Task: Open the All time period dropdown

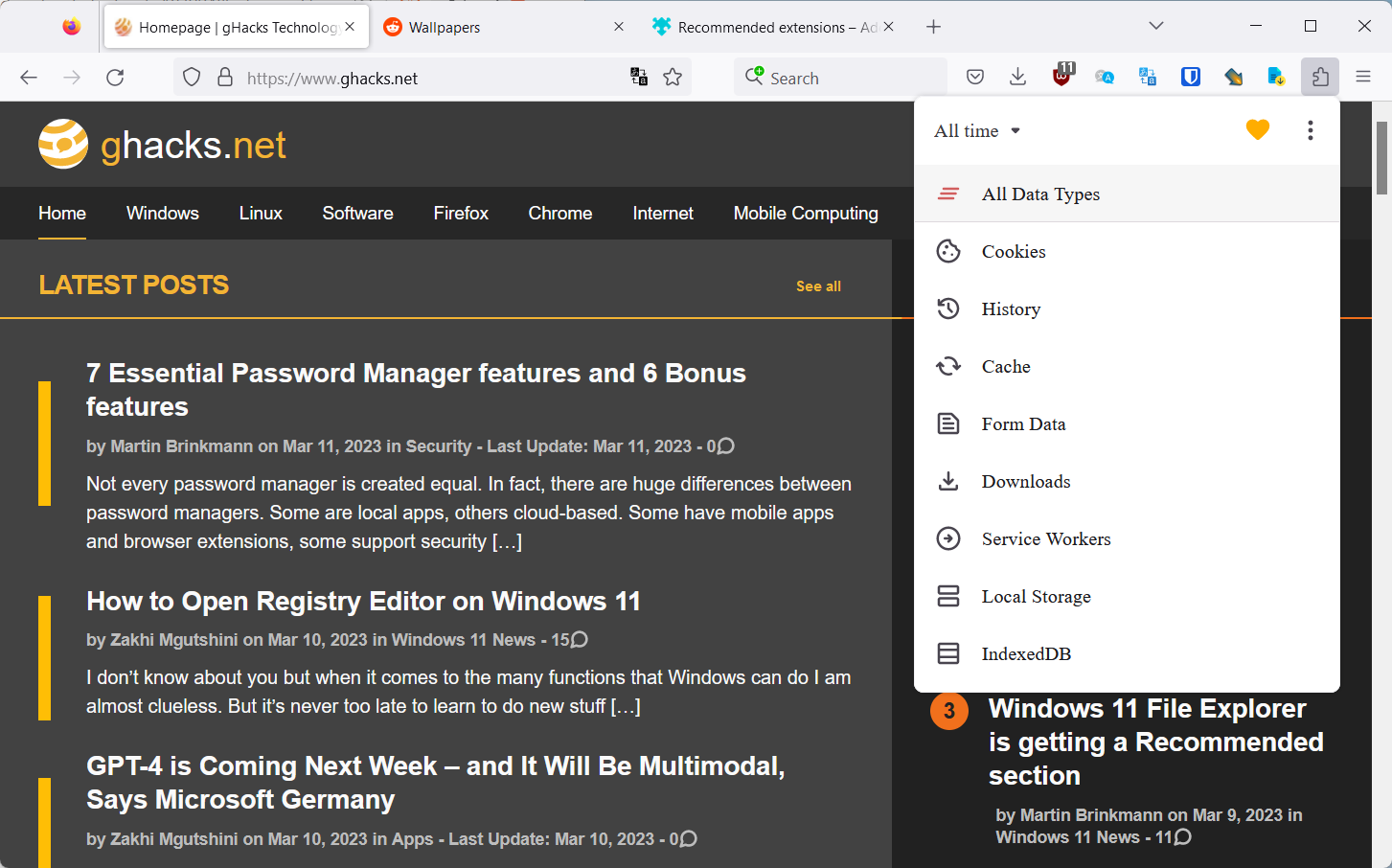Action: click(x=975, y=130)
